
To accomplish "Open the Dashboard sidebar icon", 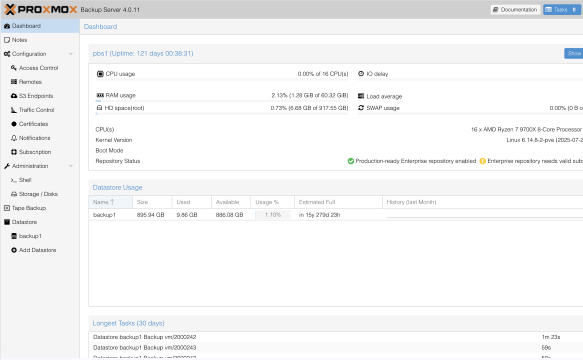I will tap(7, 26).
